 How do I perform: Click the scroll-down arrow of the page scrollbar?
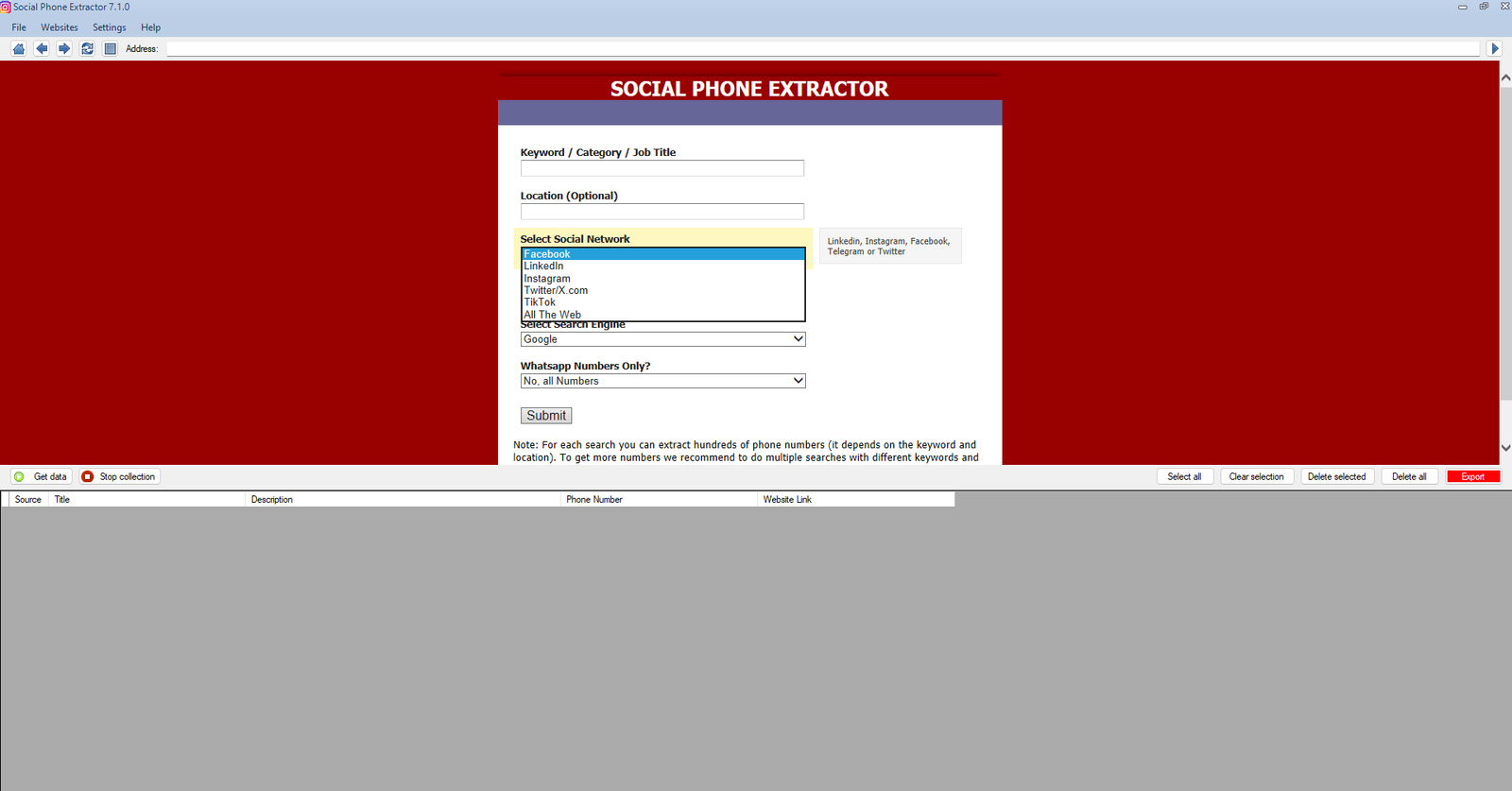[x=1505, y=448]
